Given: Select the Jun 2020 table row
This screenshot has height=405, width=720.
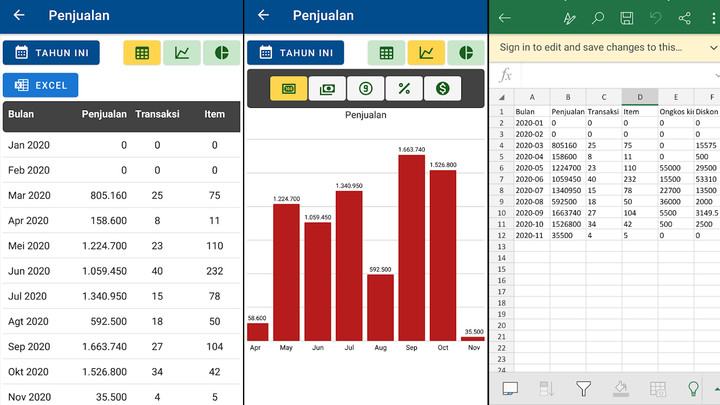Looking at the screenshot, I should point(121,271).
